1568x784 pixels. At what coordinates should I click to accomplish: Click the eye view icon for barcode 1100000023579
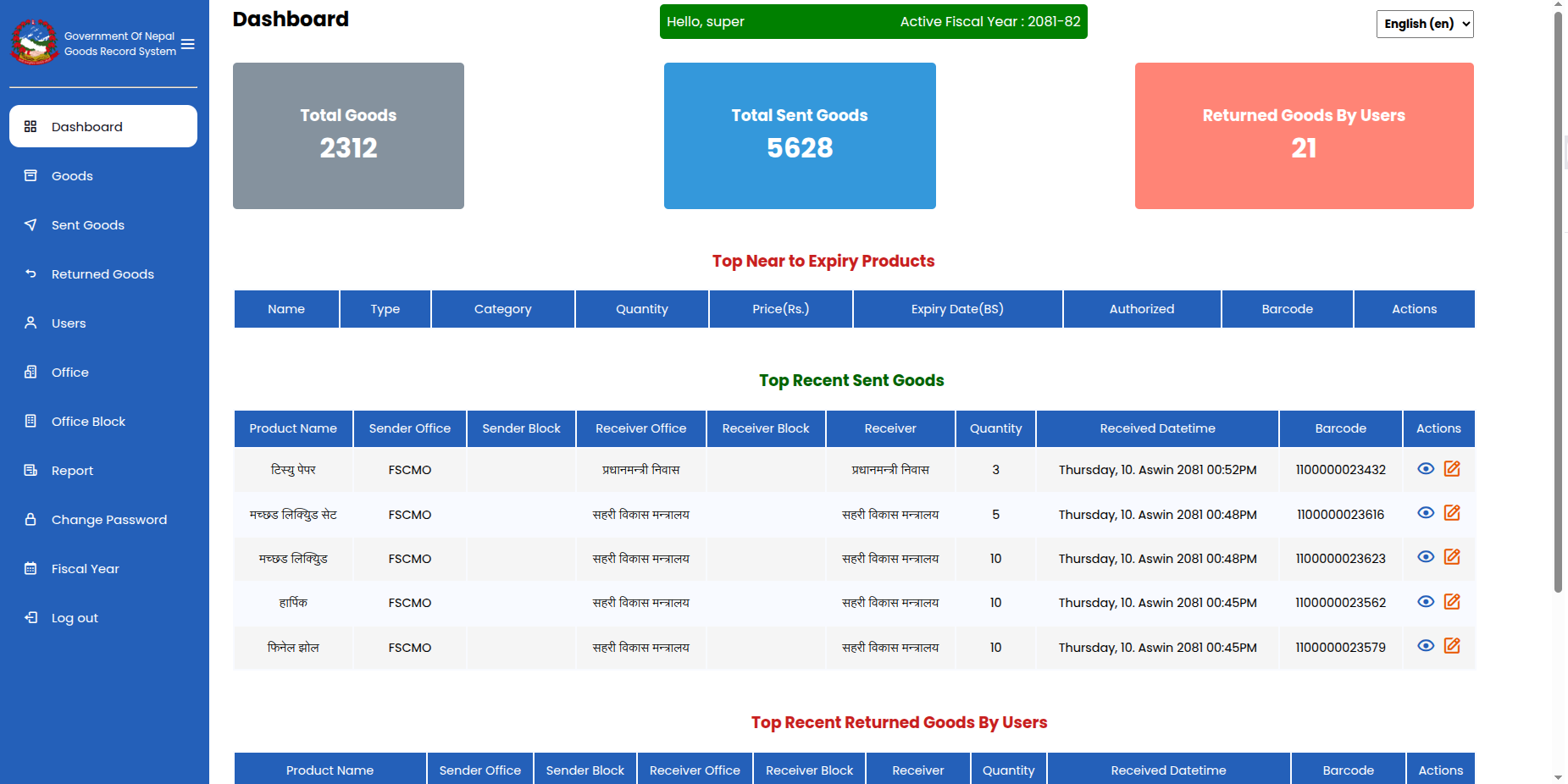pyautogui.click(x=1426, y=646)
